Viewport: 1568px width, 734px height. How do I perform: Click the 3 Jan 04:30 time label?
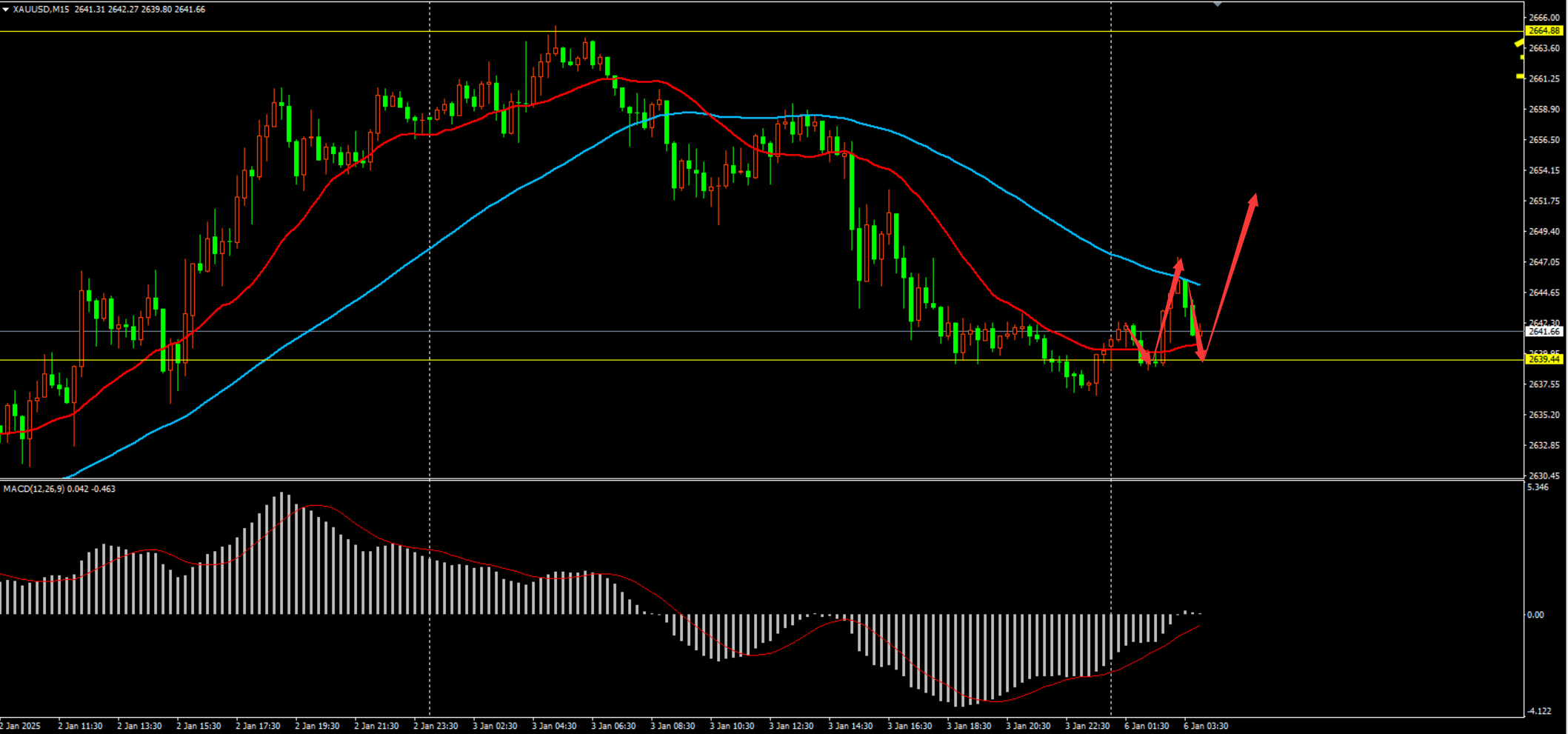click(x=554, y=726)
